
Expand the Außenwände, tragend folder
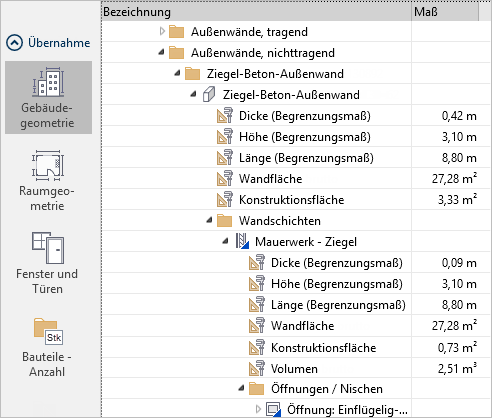[162, 32]
